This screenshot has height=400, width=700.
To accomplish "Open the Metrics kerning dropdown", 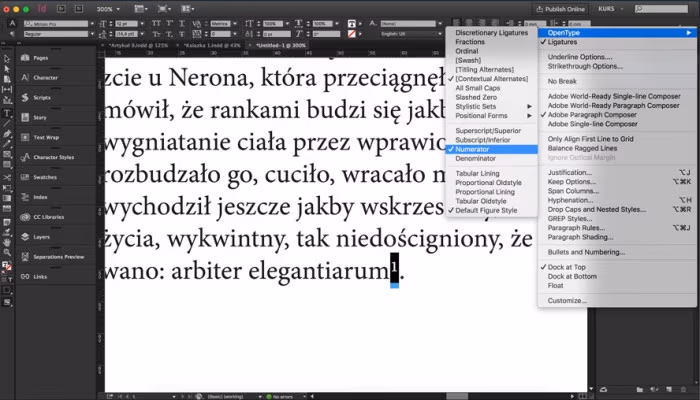I will [235, 24].
